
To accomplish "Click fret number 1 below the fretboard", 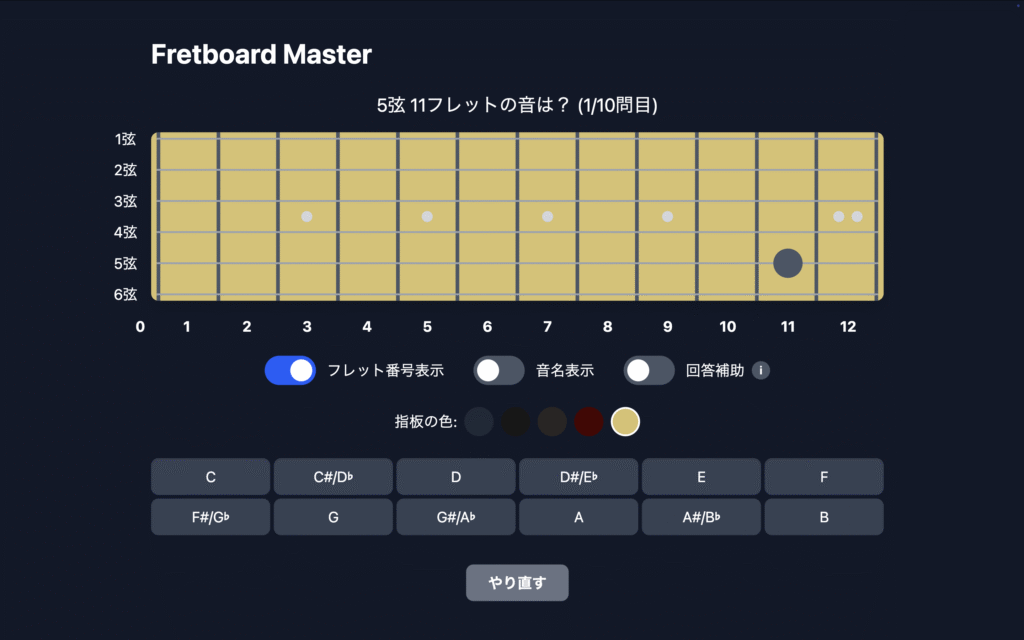I will pos(187,327).
